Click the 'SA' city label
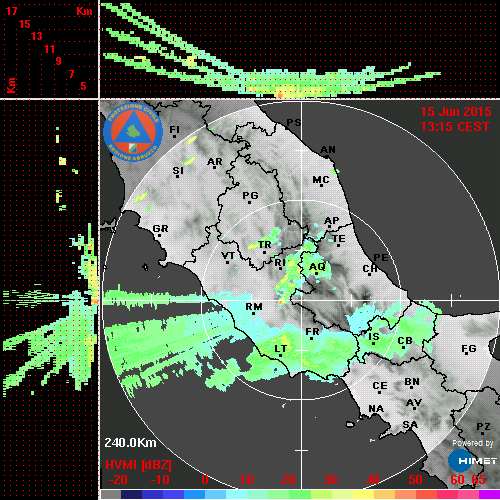Image resolution: width=500 pixels, height=500 pixels. click(410, 425)
